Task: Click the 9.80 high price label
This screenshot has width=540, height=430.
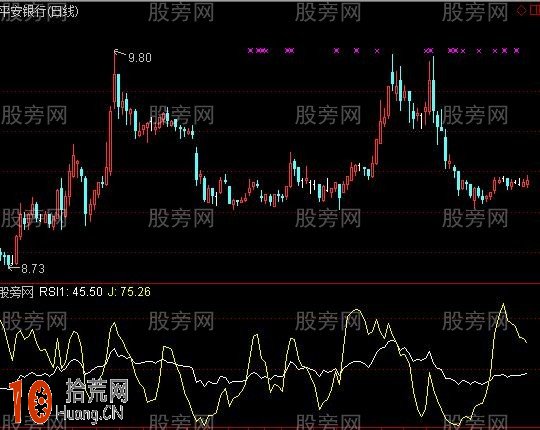Action: click(x=140, y=57)
